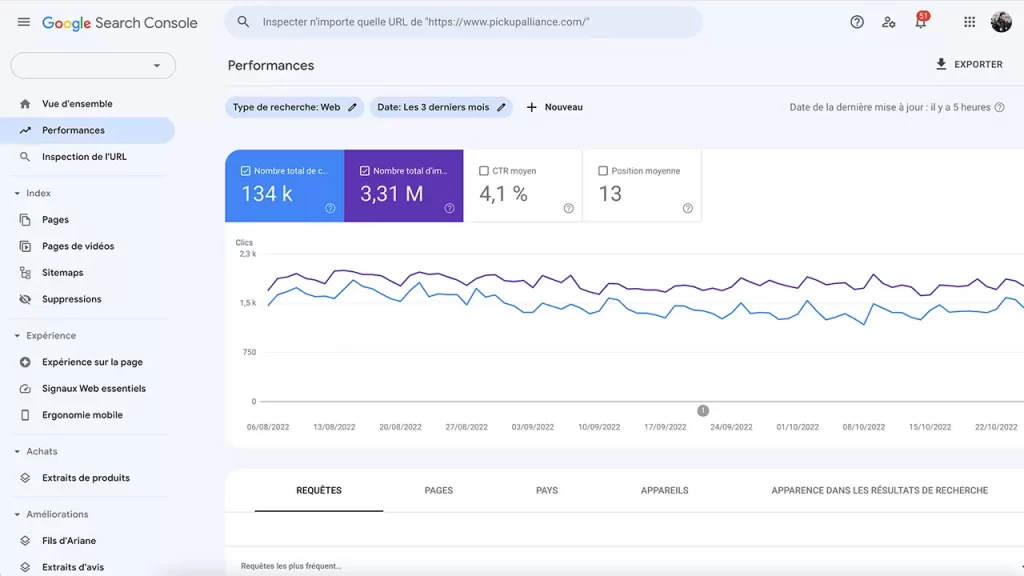This screenshot has height=576, width=1024.
Task: Show help for last update date
Action: pos(999,107)
